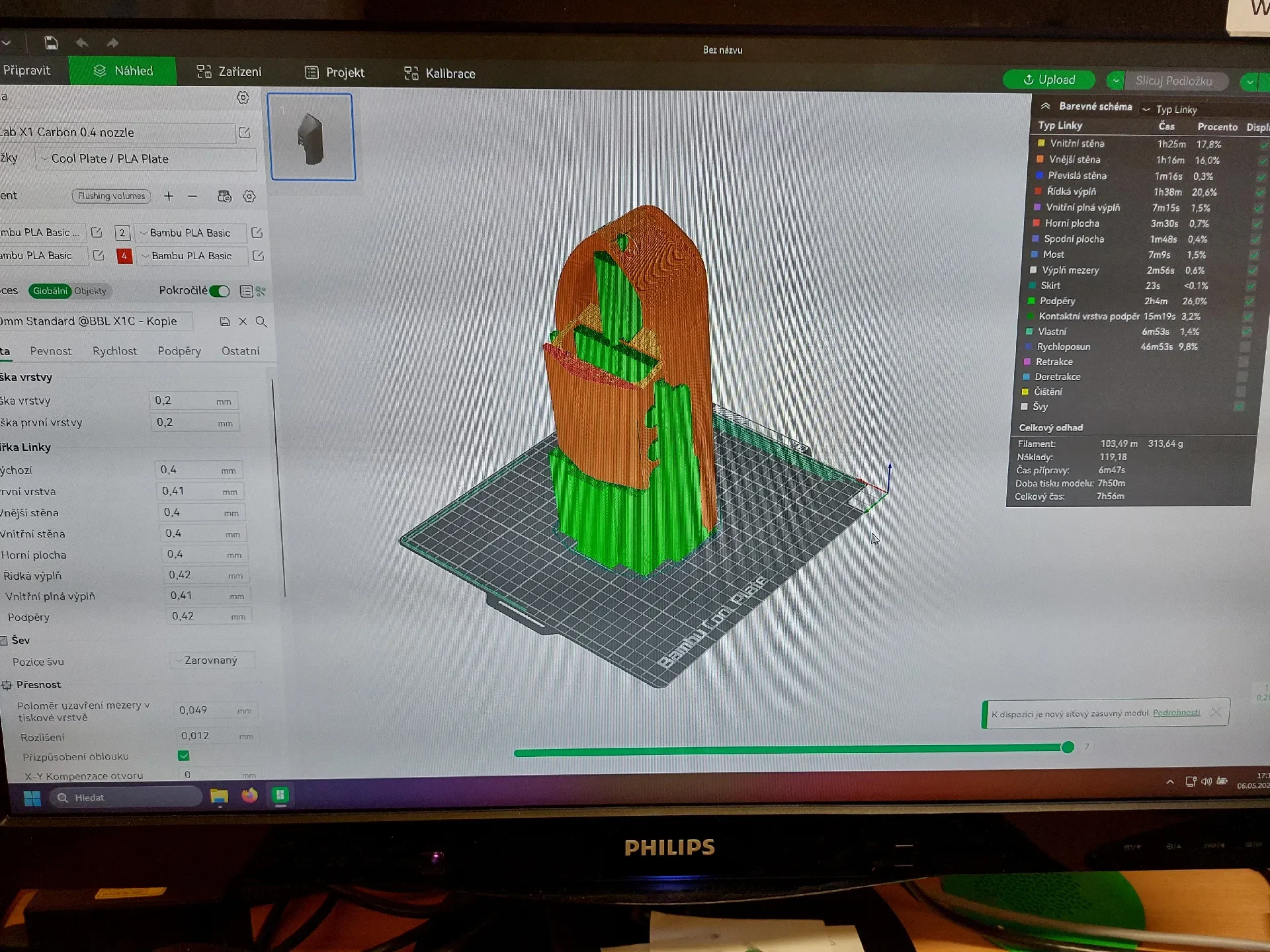Viewport: 1270px width, 952px height.
Task: Edit the X1 Carbon 0.4 nozzle printer preset
Action: pos(244,132)
